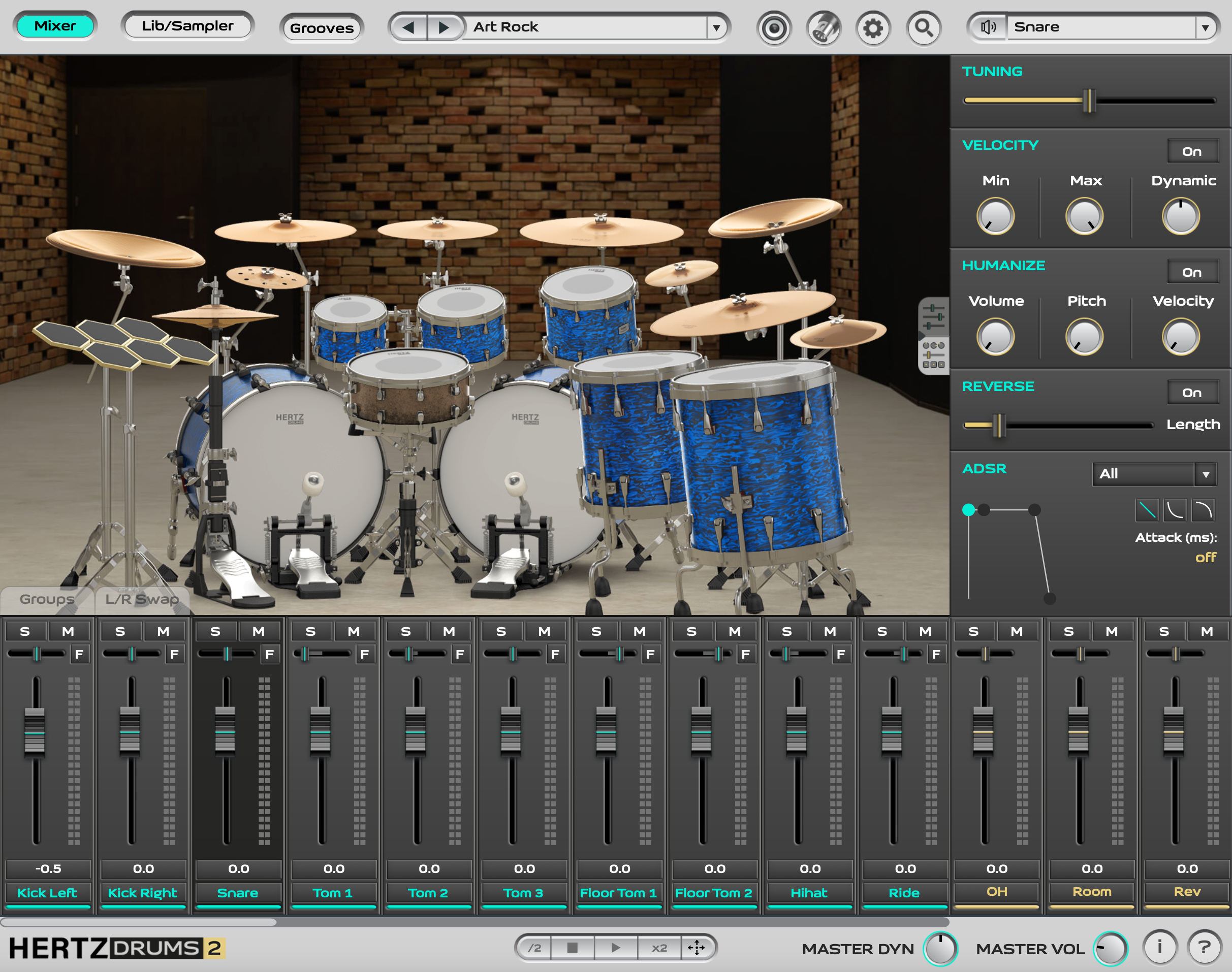Click the magnifier search icon
Viewport: 1232px width, 972px height.
coord(924,27)
